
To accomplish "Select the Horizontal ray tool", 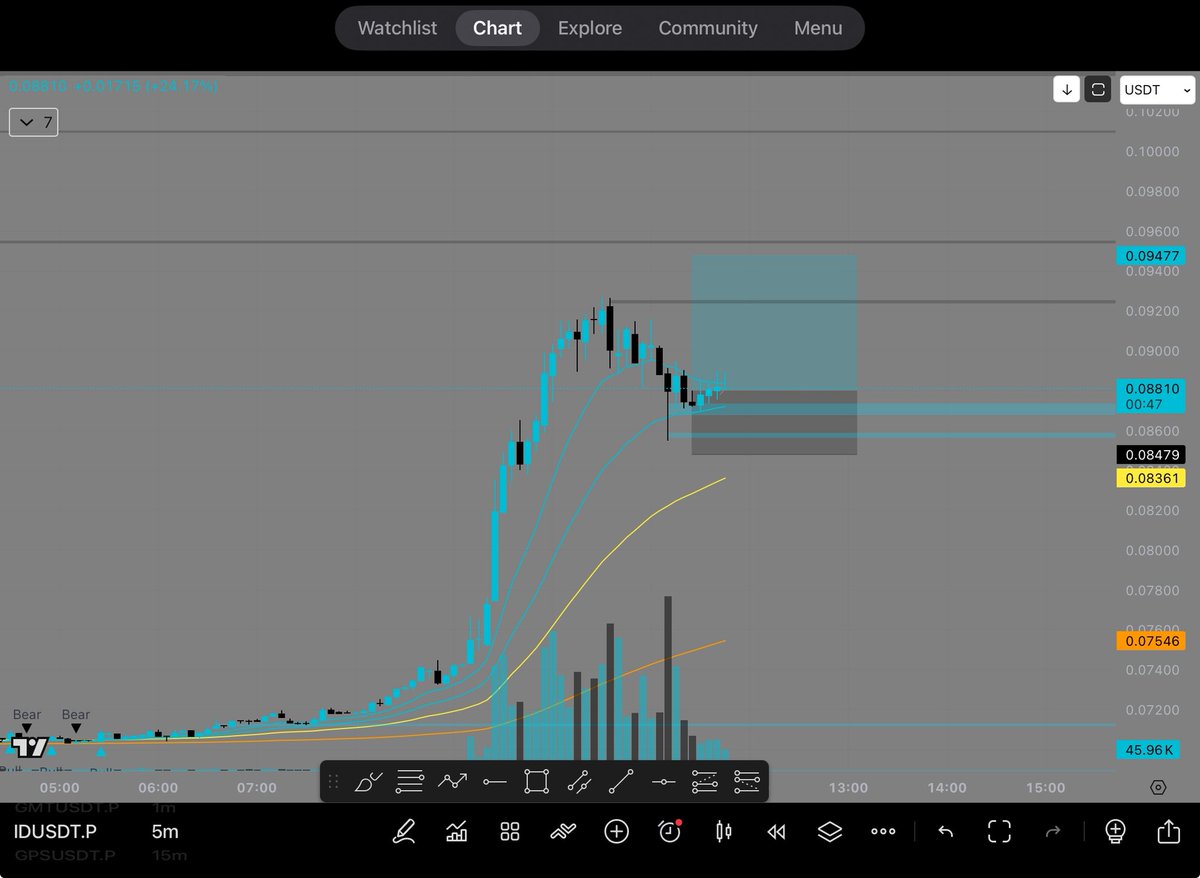I will coord(494,781).
